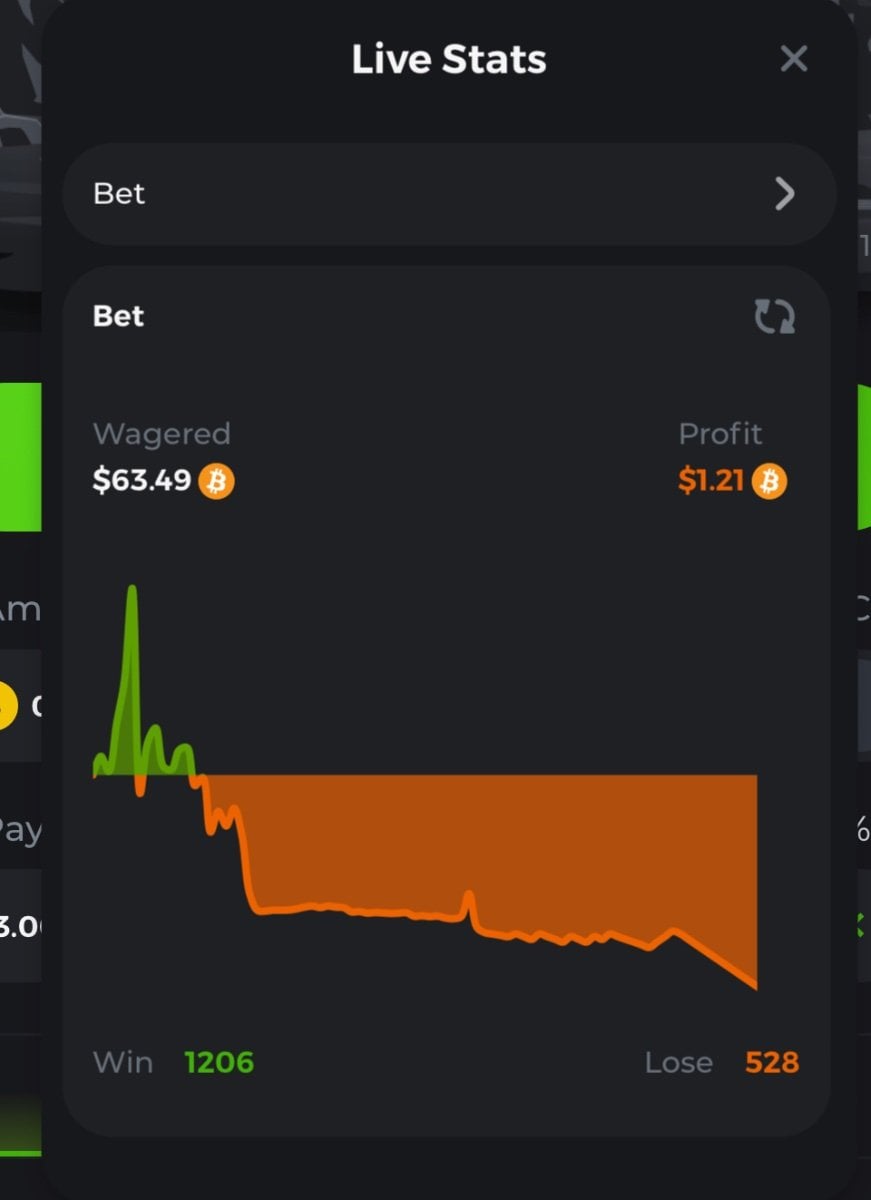Viewport: 871px width, 1200px height.
Task: Click the tall green peak on chart
Action: click(131, 620)
